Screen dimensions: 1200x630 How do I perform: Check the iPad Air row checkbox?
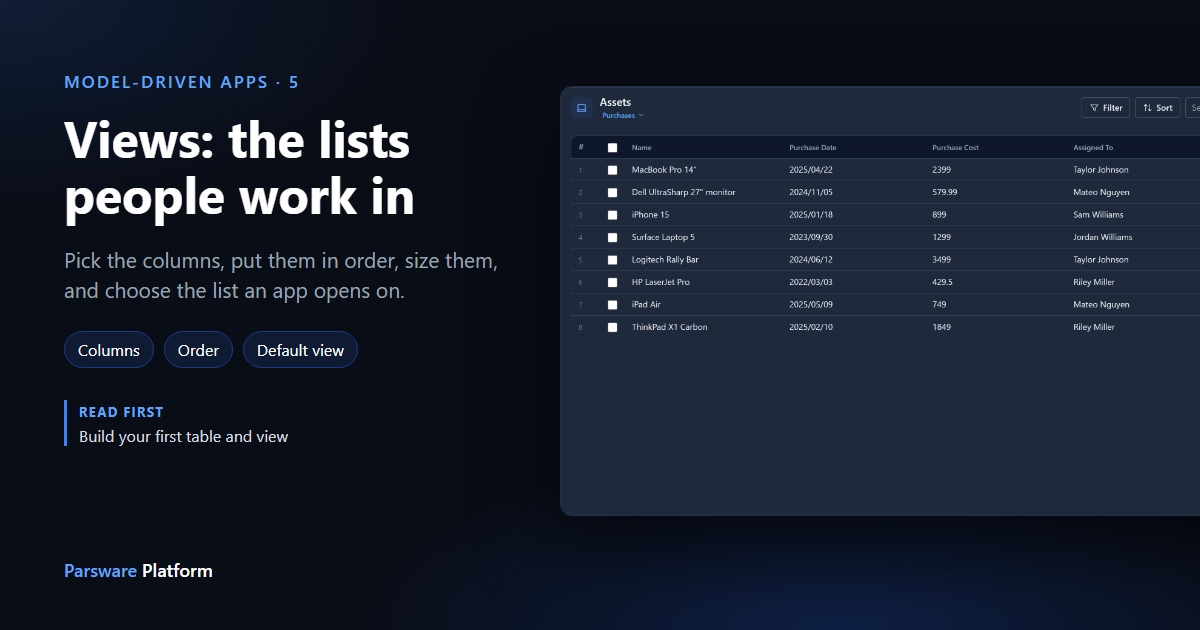(x=613, y=305)
